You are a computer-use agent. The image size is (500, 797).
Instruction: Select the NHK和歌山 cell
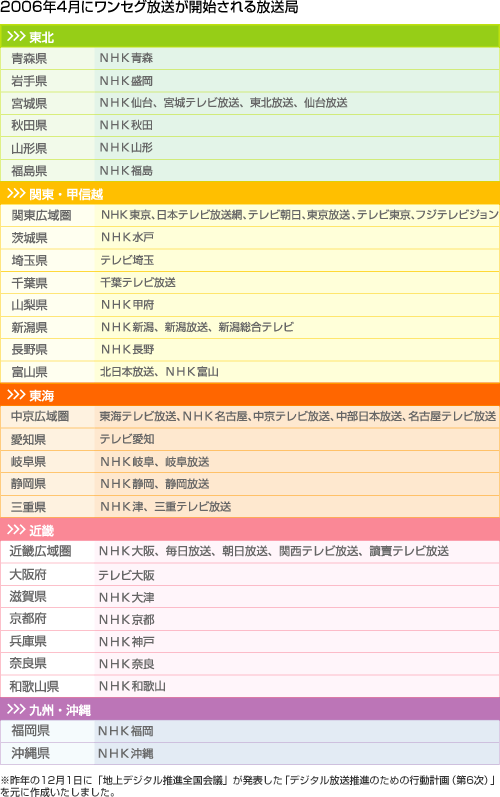[297, 686]
